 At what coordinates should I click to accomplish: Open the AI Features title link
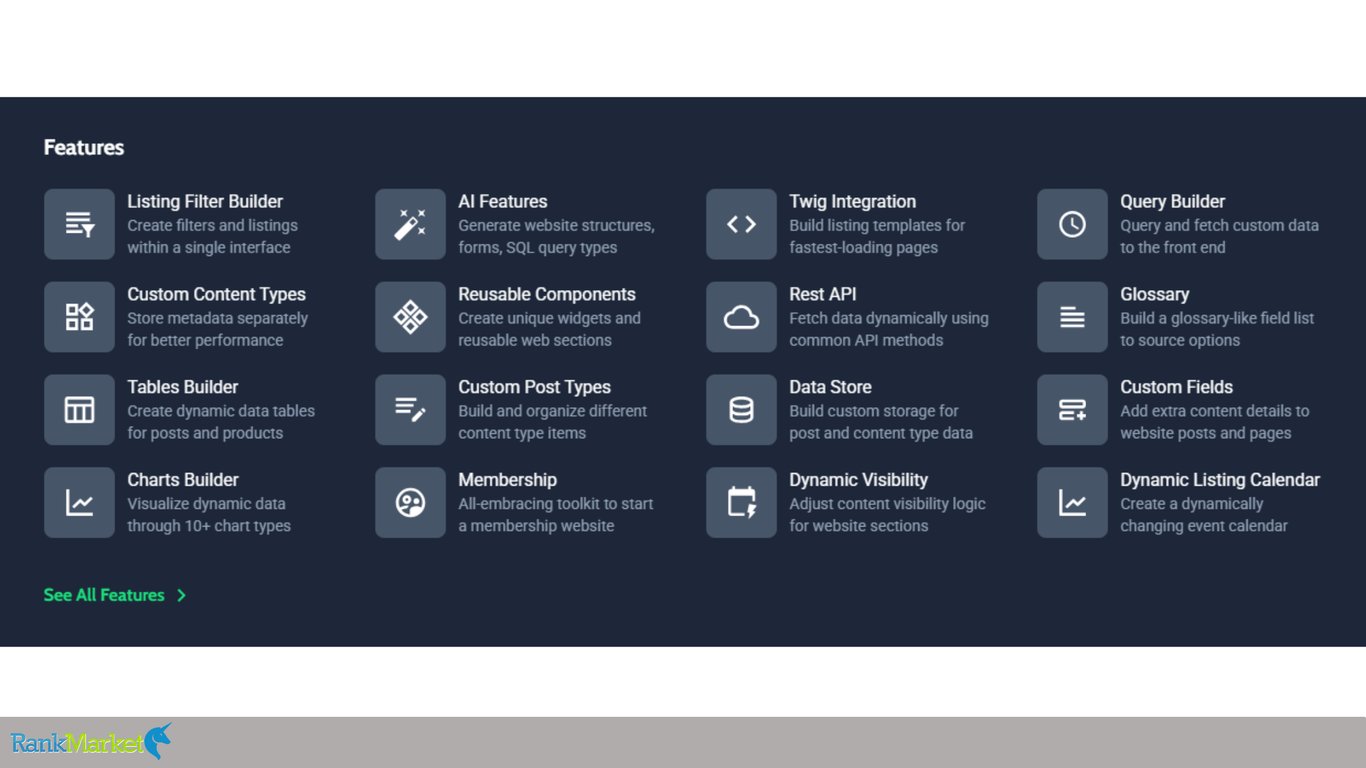(x=503, y=201)
